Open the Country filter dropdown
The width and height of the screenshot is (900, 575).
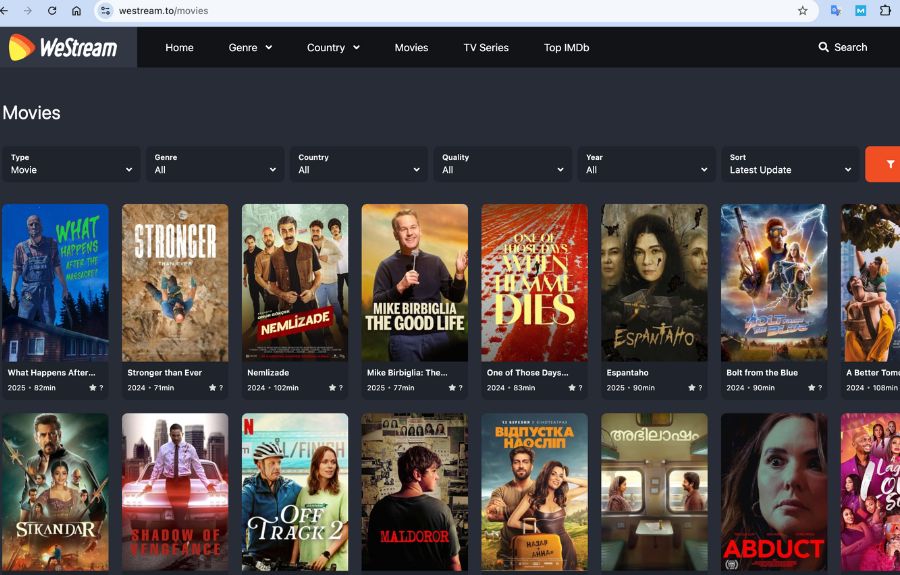[x=359, y=164]
